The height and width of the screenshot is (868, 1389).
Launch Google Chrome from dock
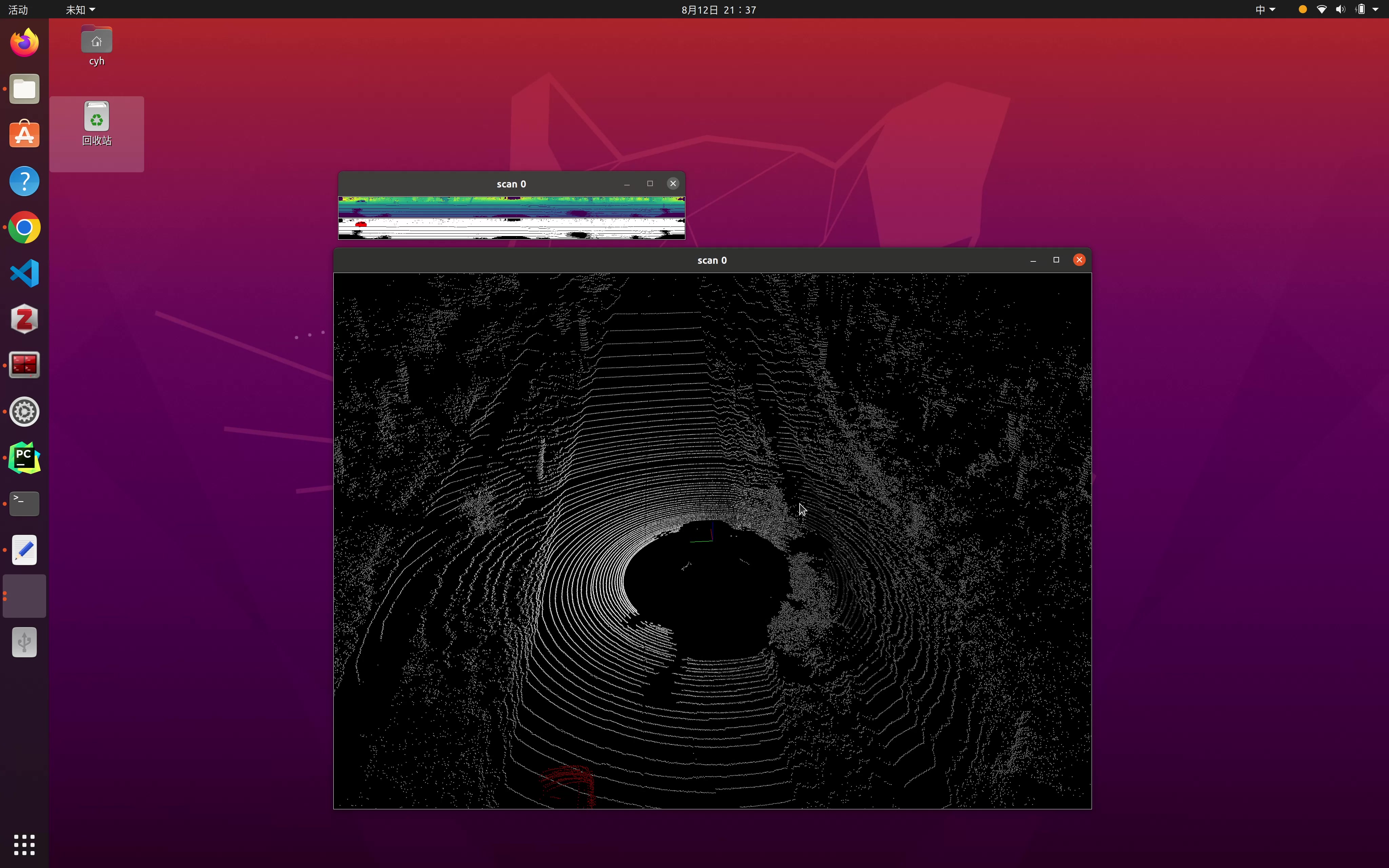pos(24,227)
